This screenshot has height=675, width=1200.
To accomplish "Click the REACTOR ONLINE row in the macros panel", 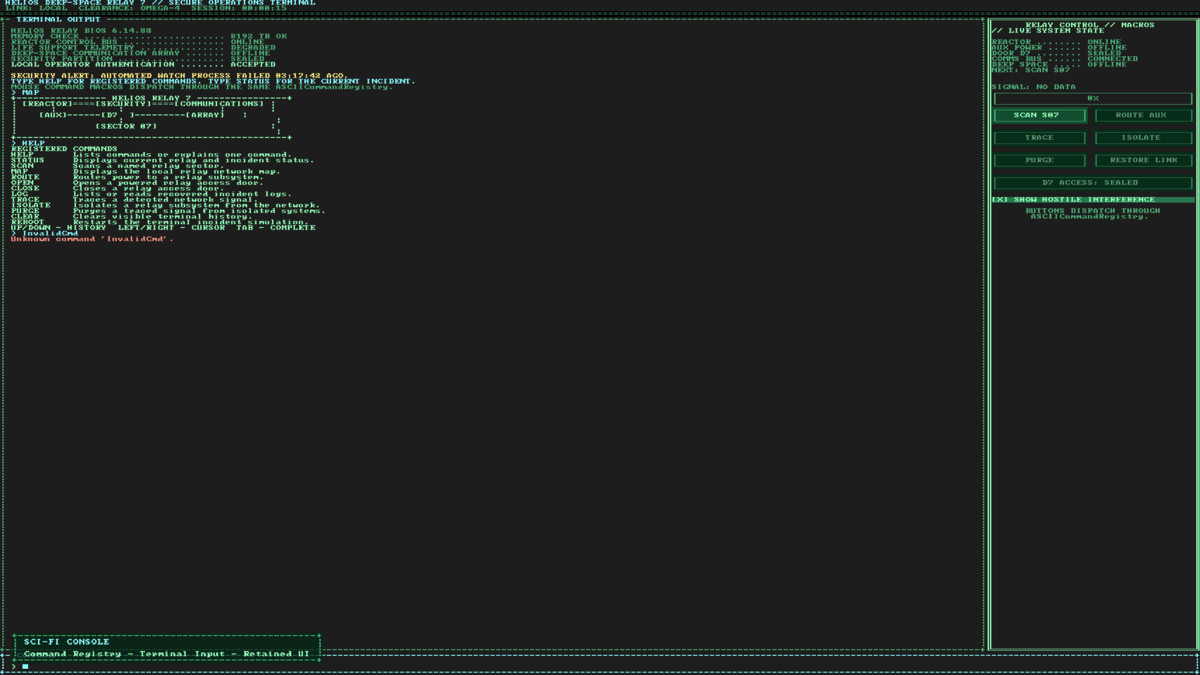I will click(1056, 42).
